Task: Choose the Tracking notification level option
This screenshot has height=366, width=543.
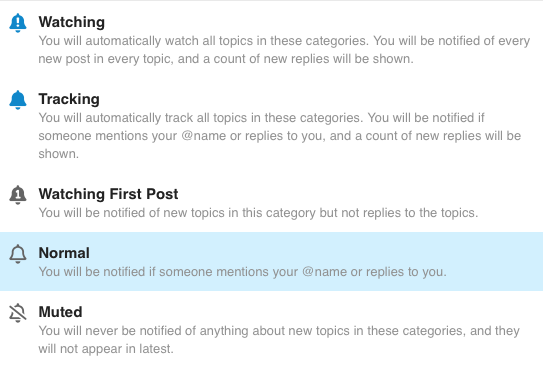Action: tap(272, 125)
